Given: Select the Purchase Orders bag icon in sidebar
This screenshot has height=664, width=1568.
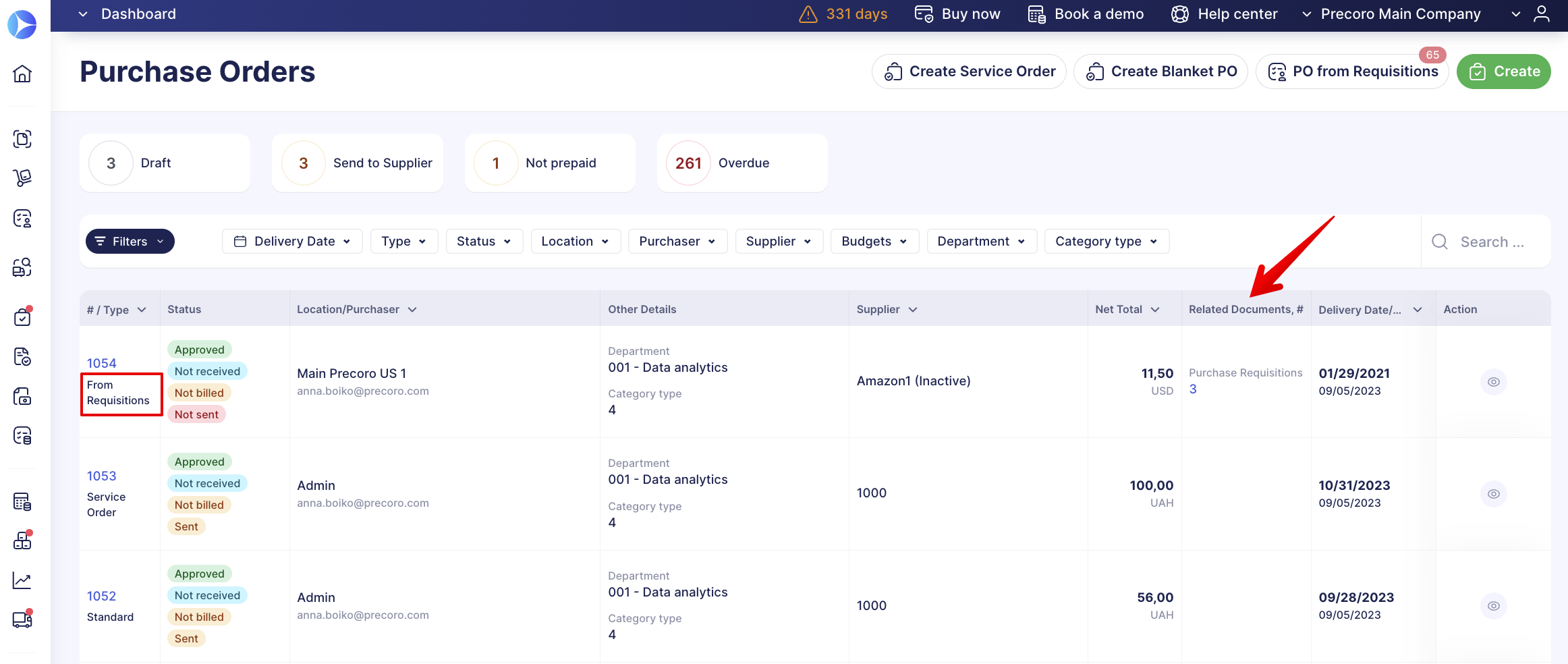Looking at the screenshot, I should pyautogui.click(x=22, y=316).
